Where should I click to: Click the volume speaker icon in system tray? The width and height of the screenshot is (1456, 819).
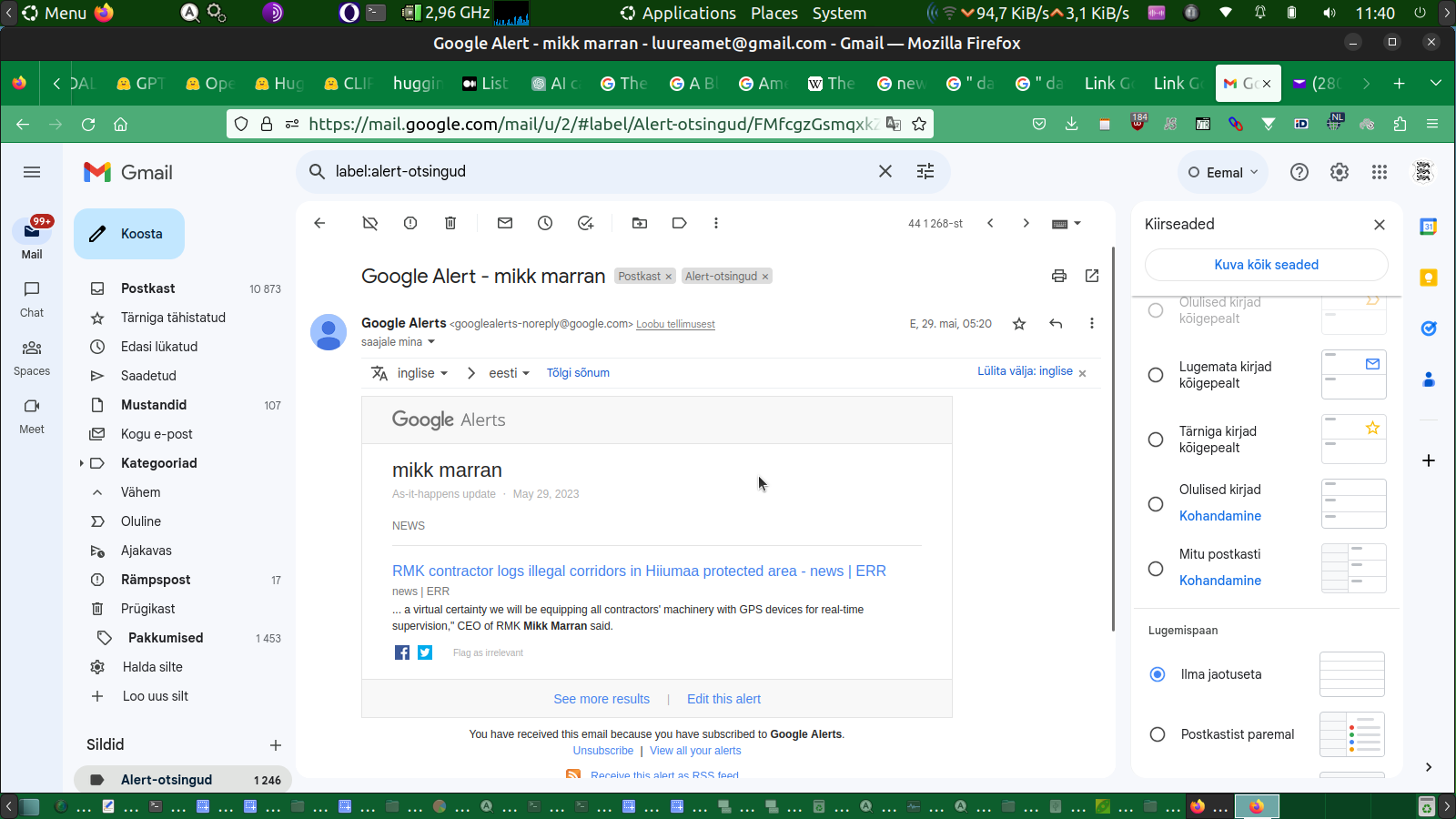pos(1330,13)
